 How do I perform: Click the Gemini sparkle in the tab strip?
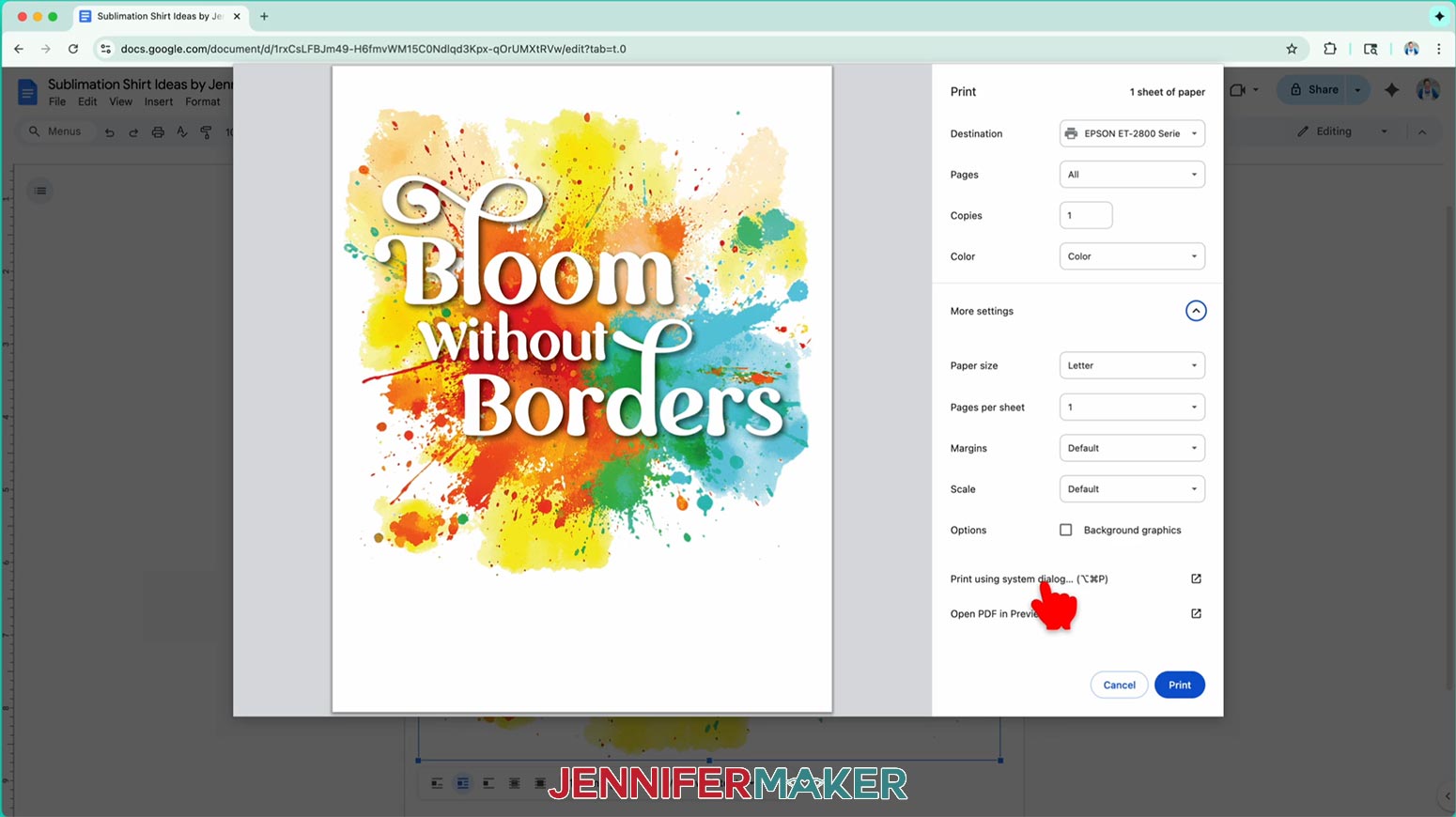1439,16
